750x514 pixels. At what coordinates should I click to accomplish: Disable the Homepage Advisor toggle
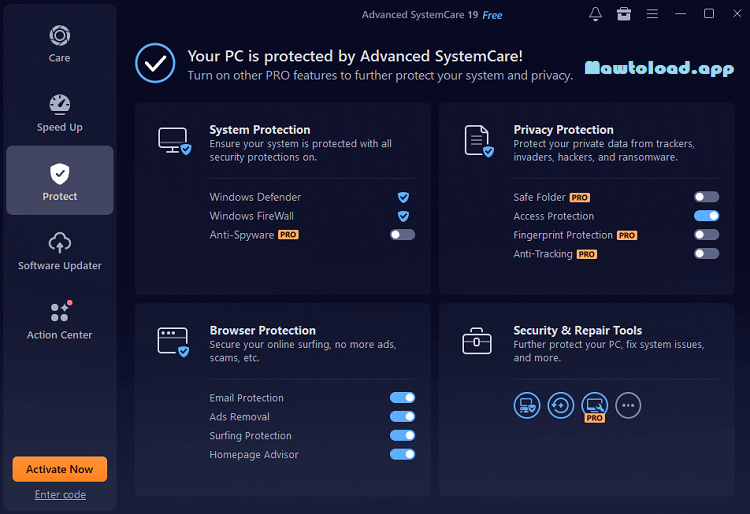pos(402,454)
